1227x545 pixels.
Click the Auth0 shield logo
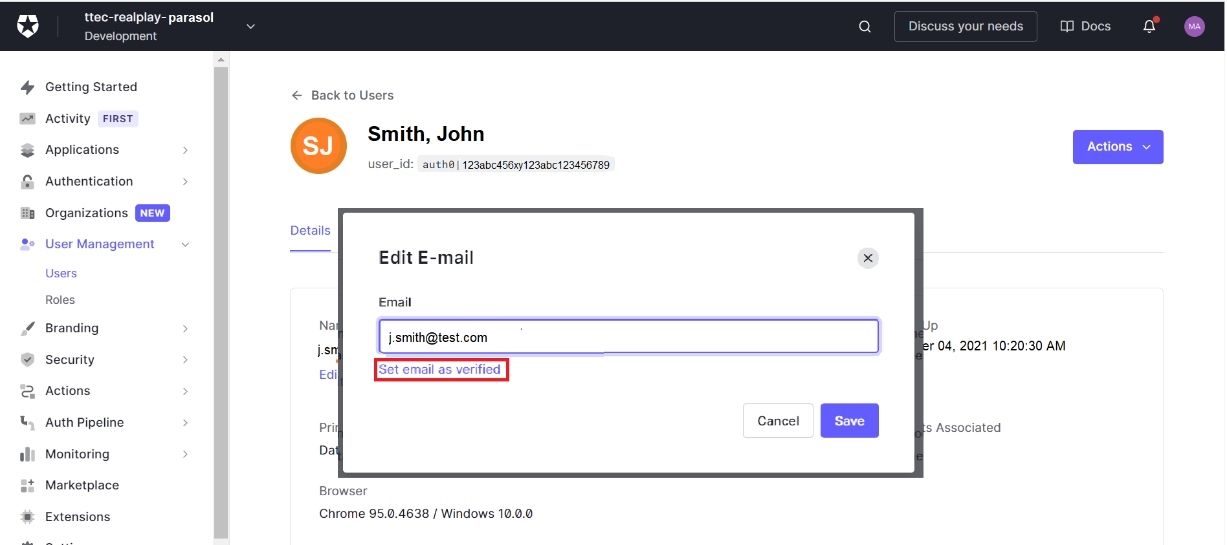tap(28, 27)
